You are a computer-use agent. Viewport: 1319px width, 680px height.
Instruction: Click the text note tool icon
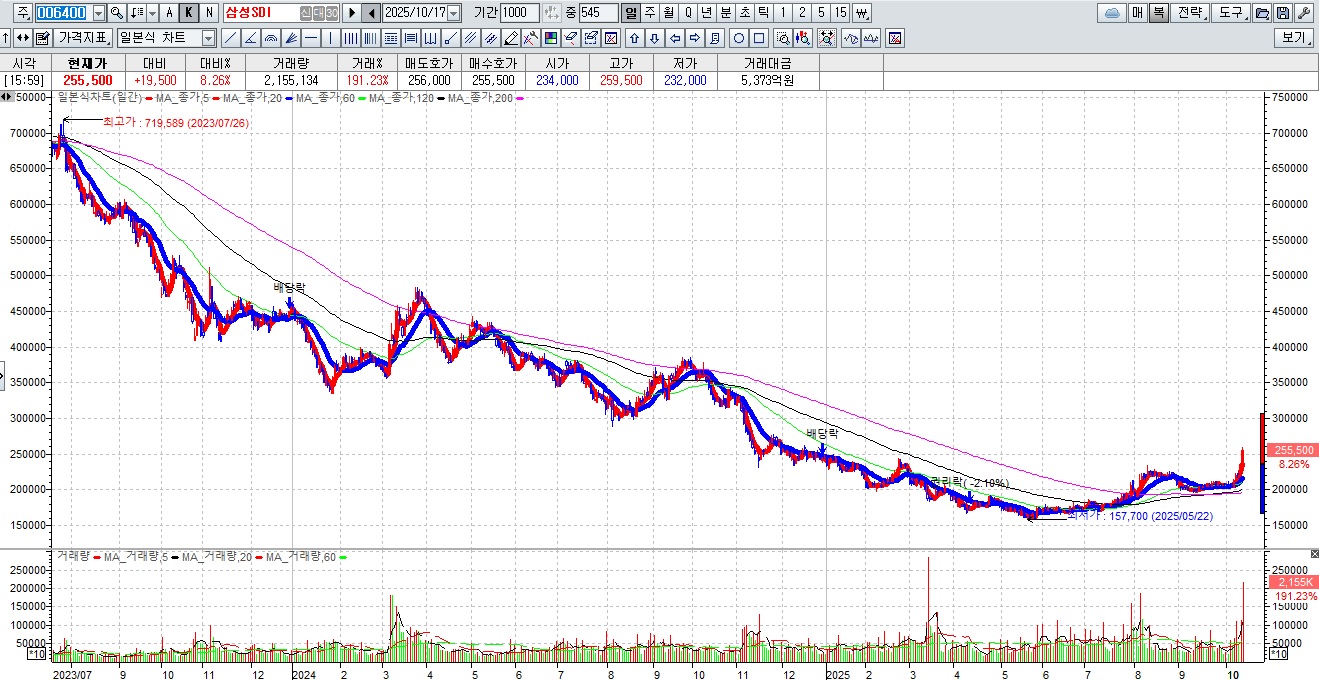[x=715, y=38]
